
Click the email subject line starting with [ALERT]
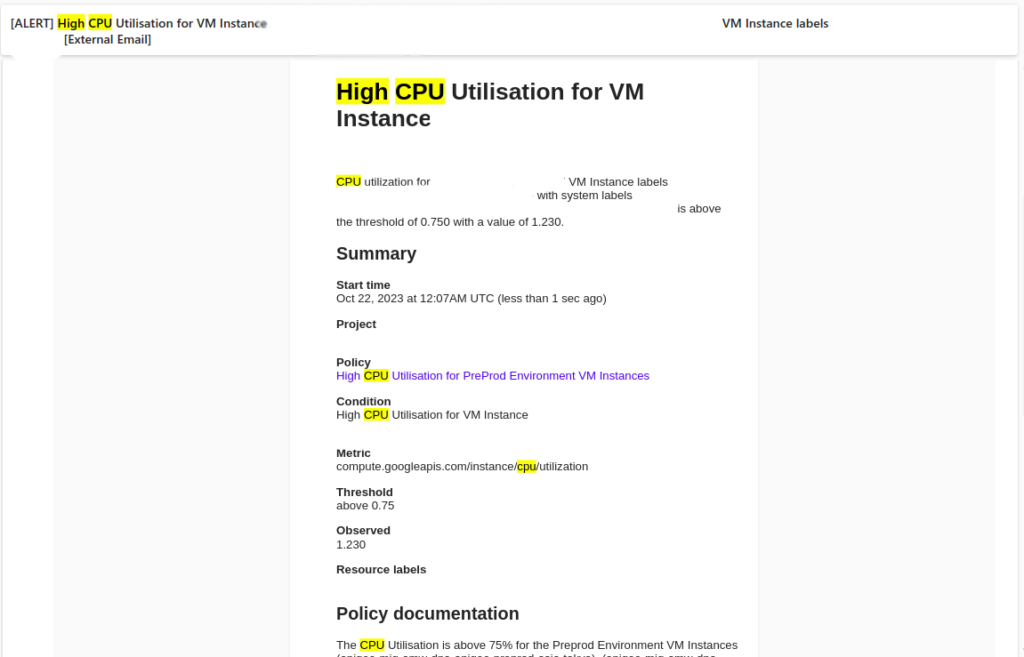[138, 23]
